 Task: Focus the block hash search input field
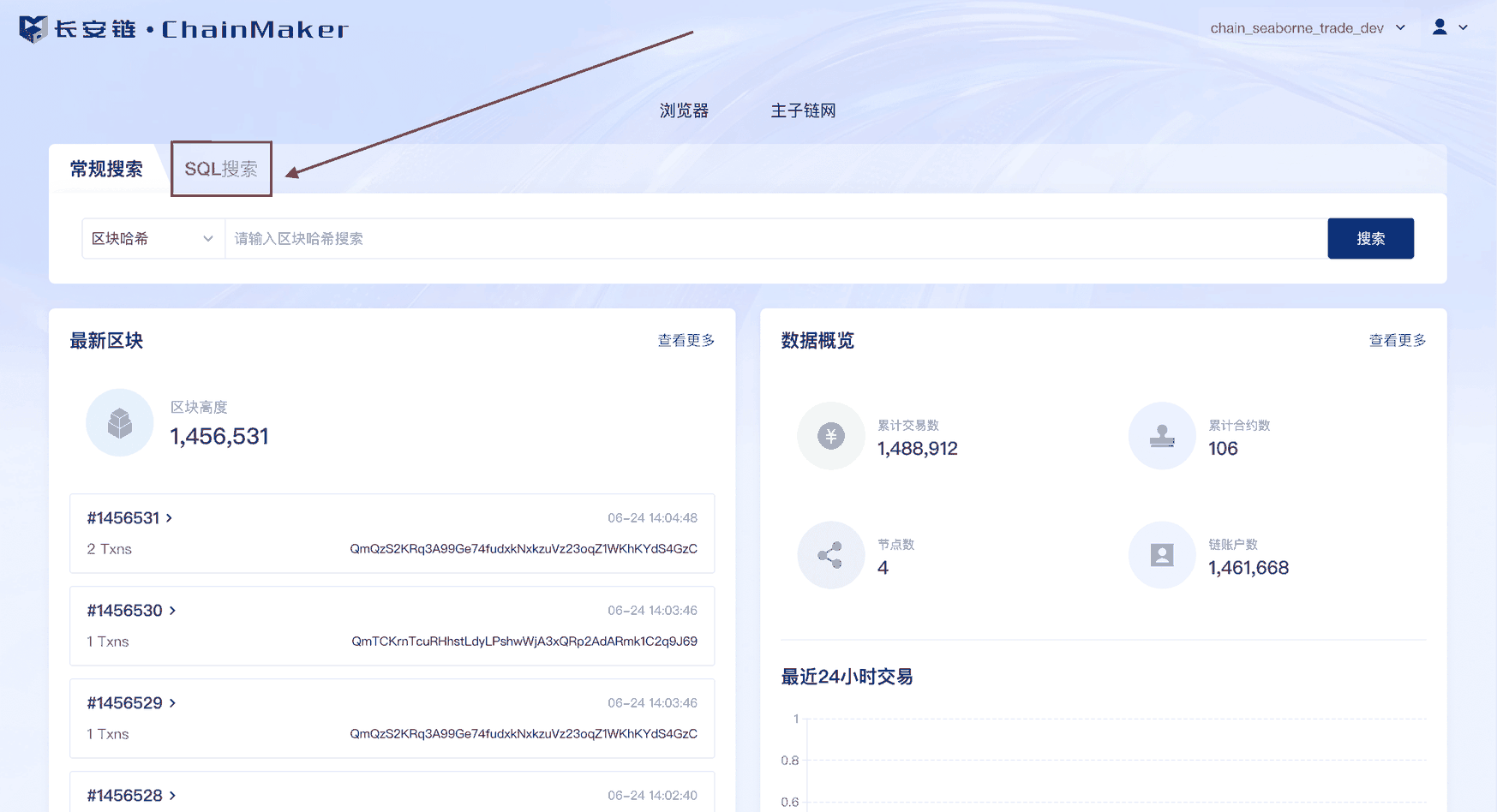click(776, 238)
